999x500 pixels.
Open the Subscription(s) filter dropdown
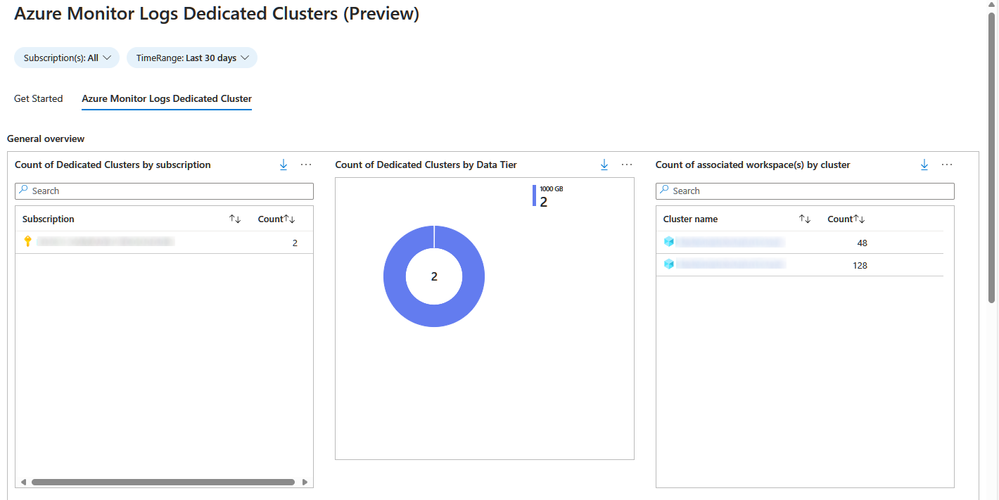click(67, 58)
